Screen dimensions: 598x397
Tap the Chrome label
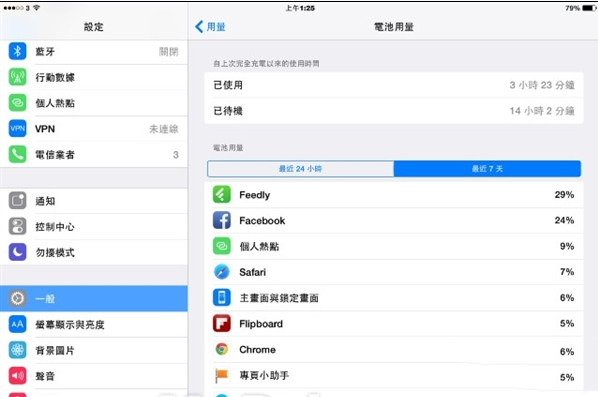click(x=257, y=350)
